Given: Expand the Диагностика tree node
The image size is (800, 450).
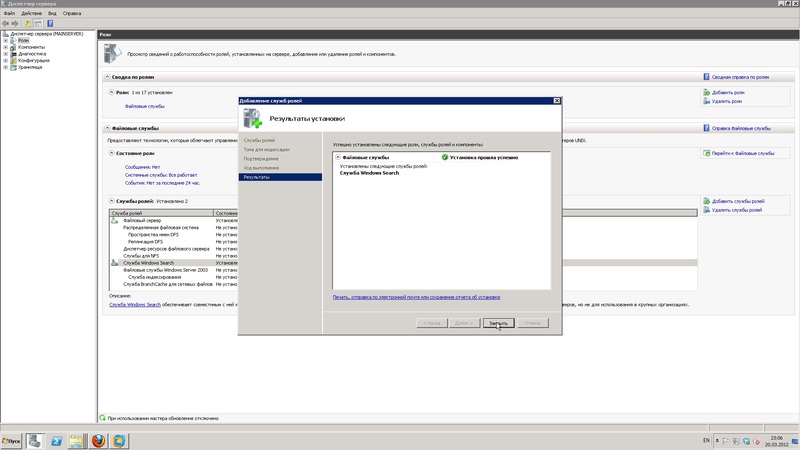Looking at the screenshot, I should [6, 54].
